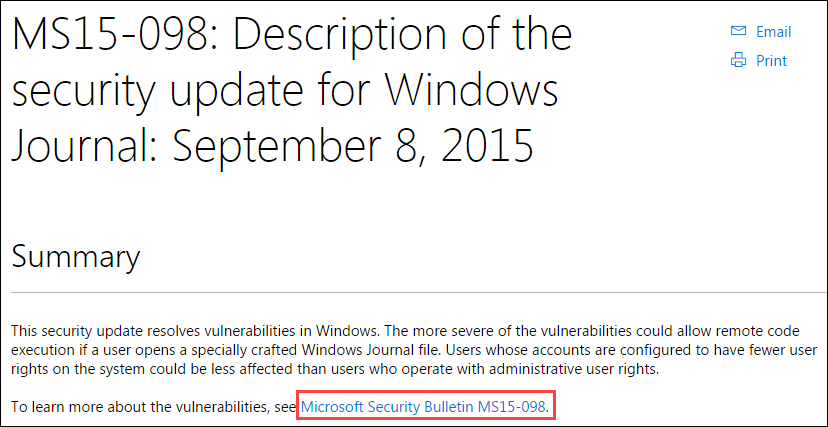
Task: Click the word "Windows" in the title
Action: [470, 88]
